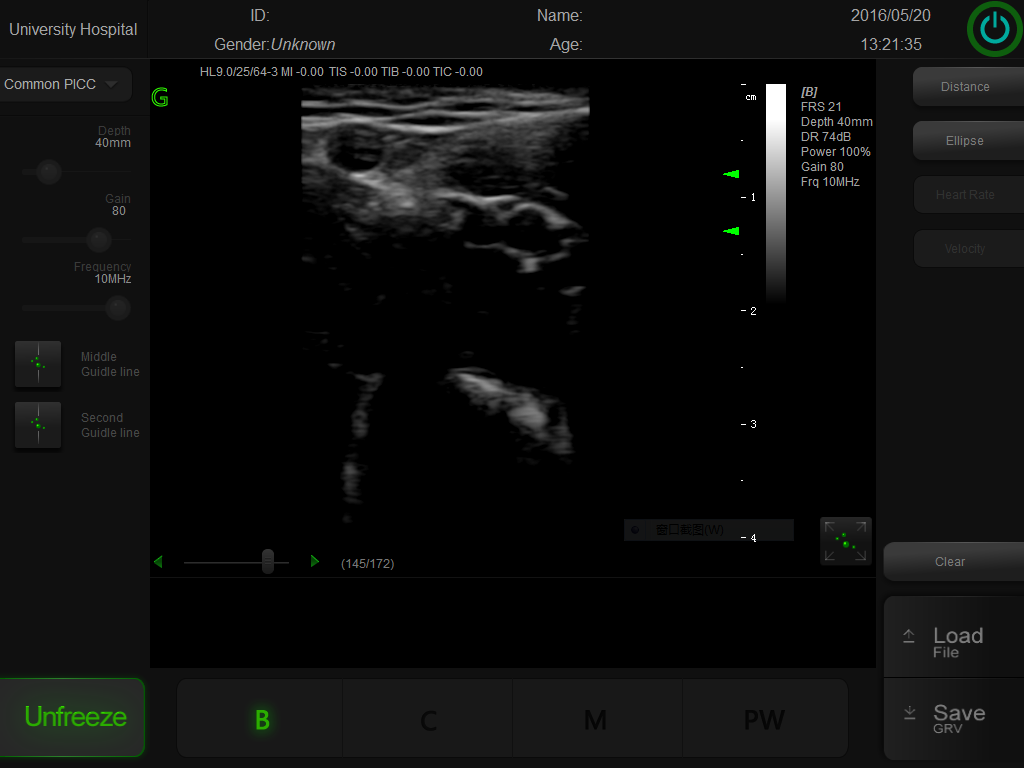Viewport: 1024px width, 768px height.
Task: Open the Common PICC preset dropdown
Action: 64,84
